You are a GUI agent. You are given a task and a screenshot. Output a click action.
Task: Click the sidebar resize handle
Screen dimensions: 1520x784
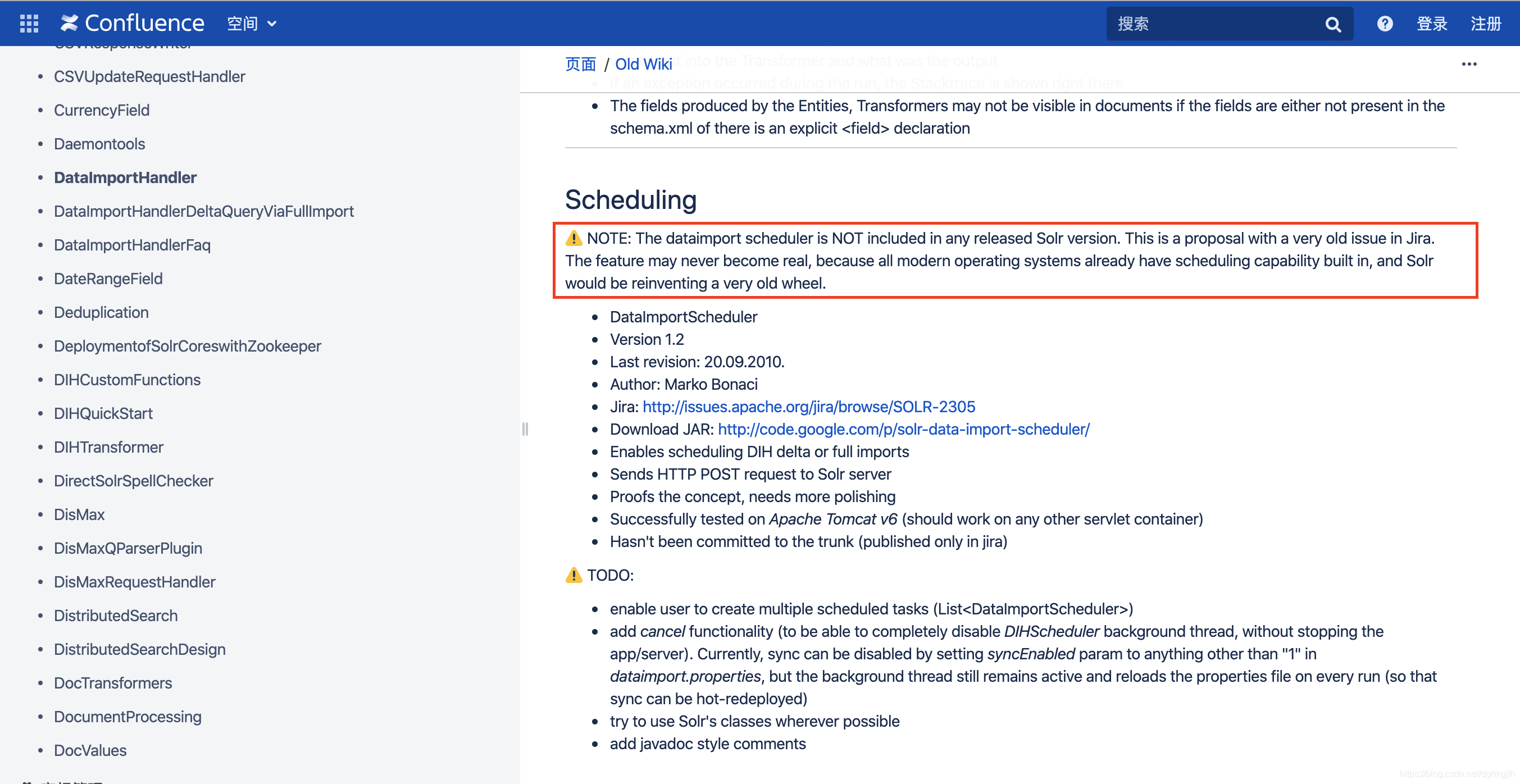(525, 429)
